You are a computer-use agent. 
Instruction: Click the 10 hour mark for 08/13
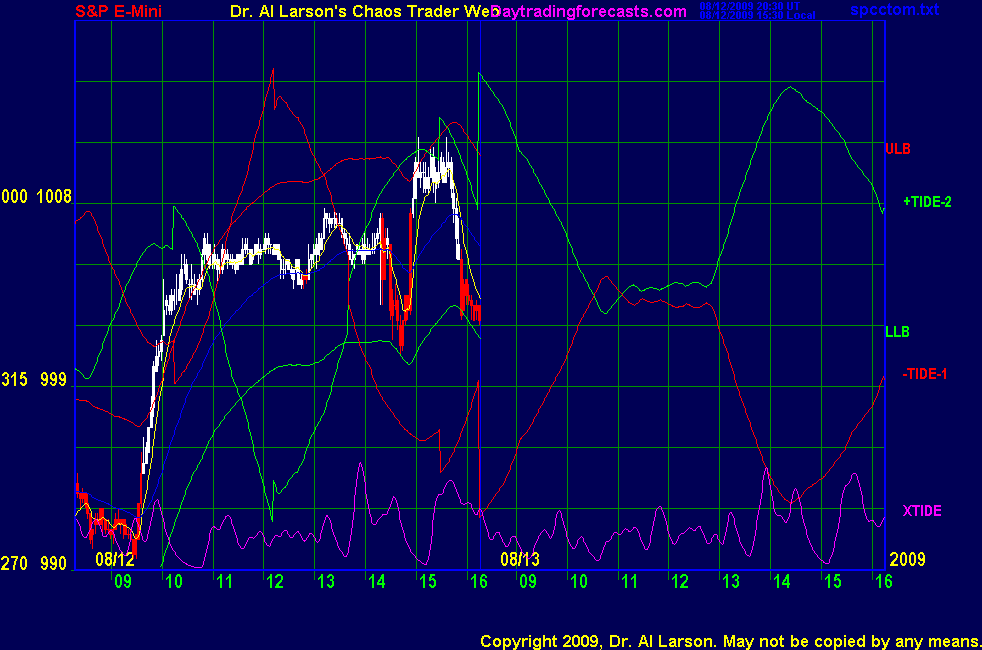click(x=578, y=582)
